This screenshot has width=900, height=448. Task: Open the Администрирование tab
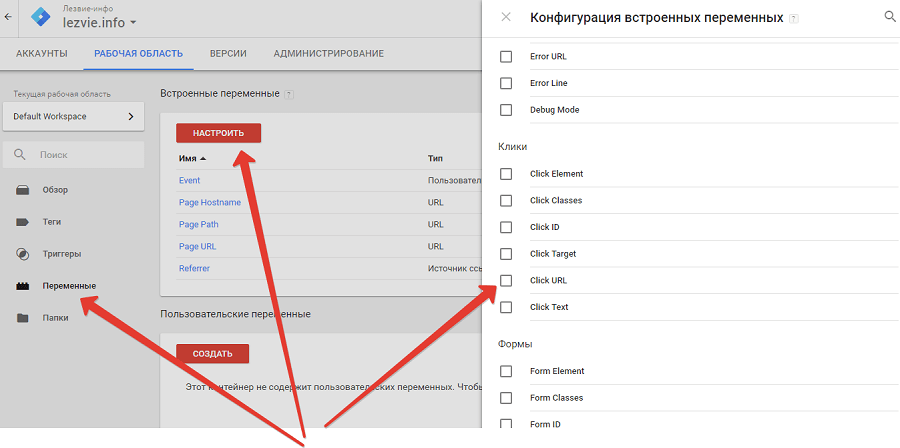point(328,53)
